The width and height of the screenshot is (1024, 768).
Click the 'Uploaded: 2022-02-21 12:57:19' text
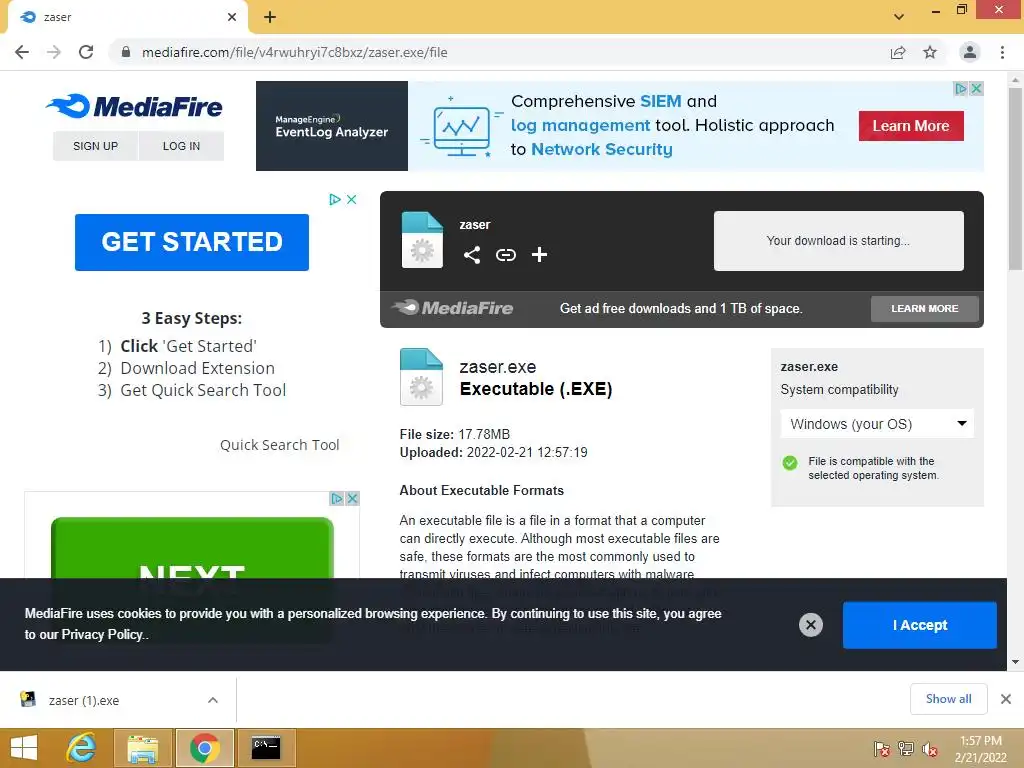493,453
